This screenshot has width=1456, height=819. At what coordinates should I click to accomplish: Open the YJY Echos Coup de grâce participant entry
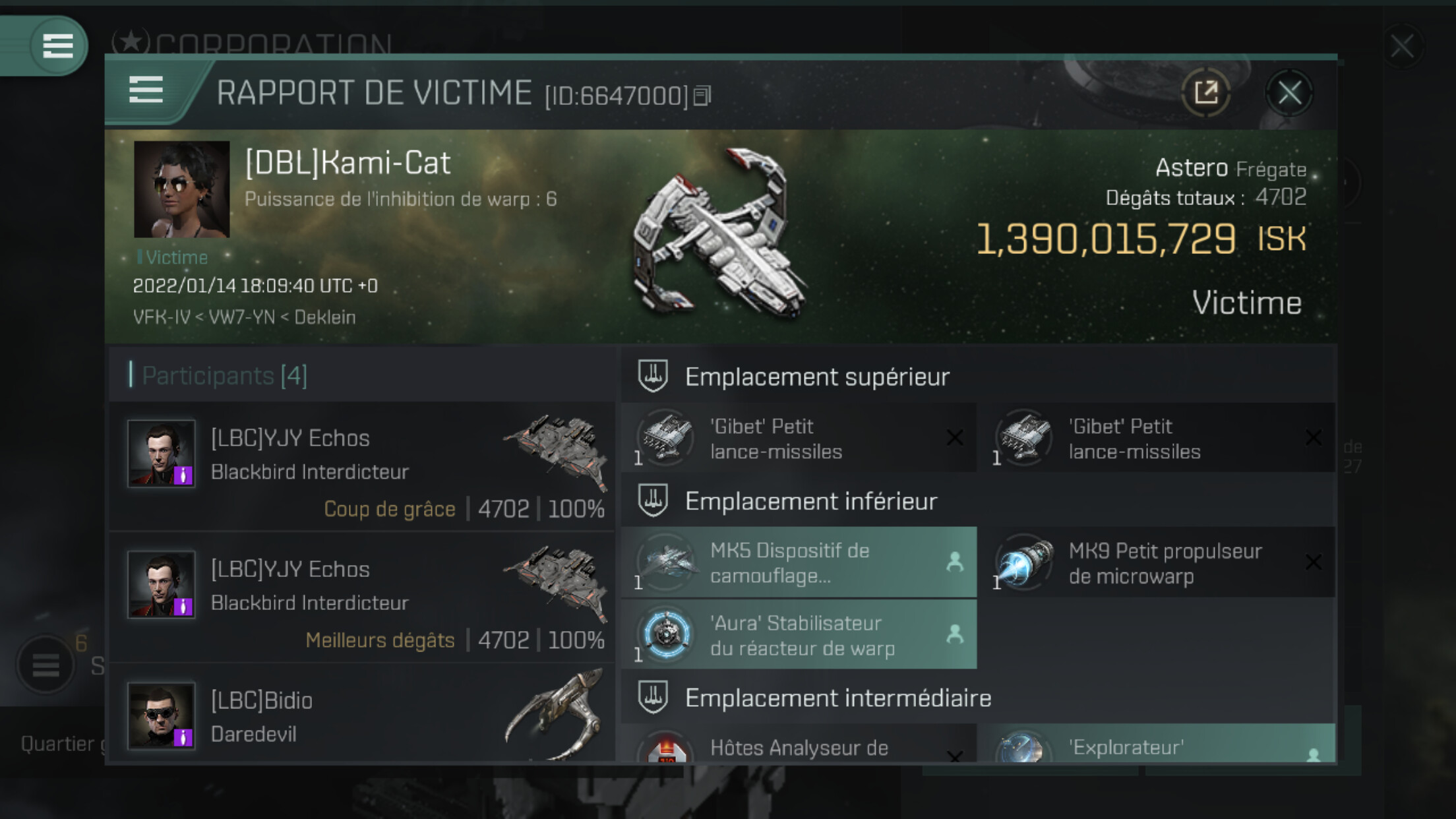pos(363,466)
